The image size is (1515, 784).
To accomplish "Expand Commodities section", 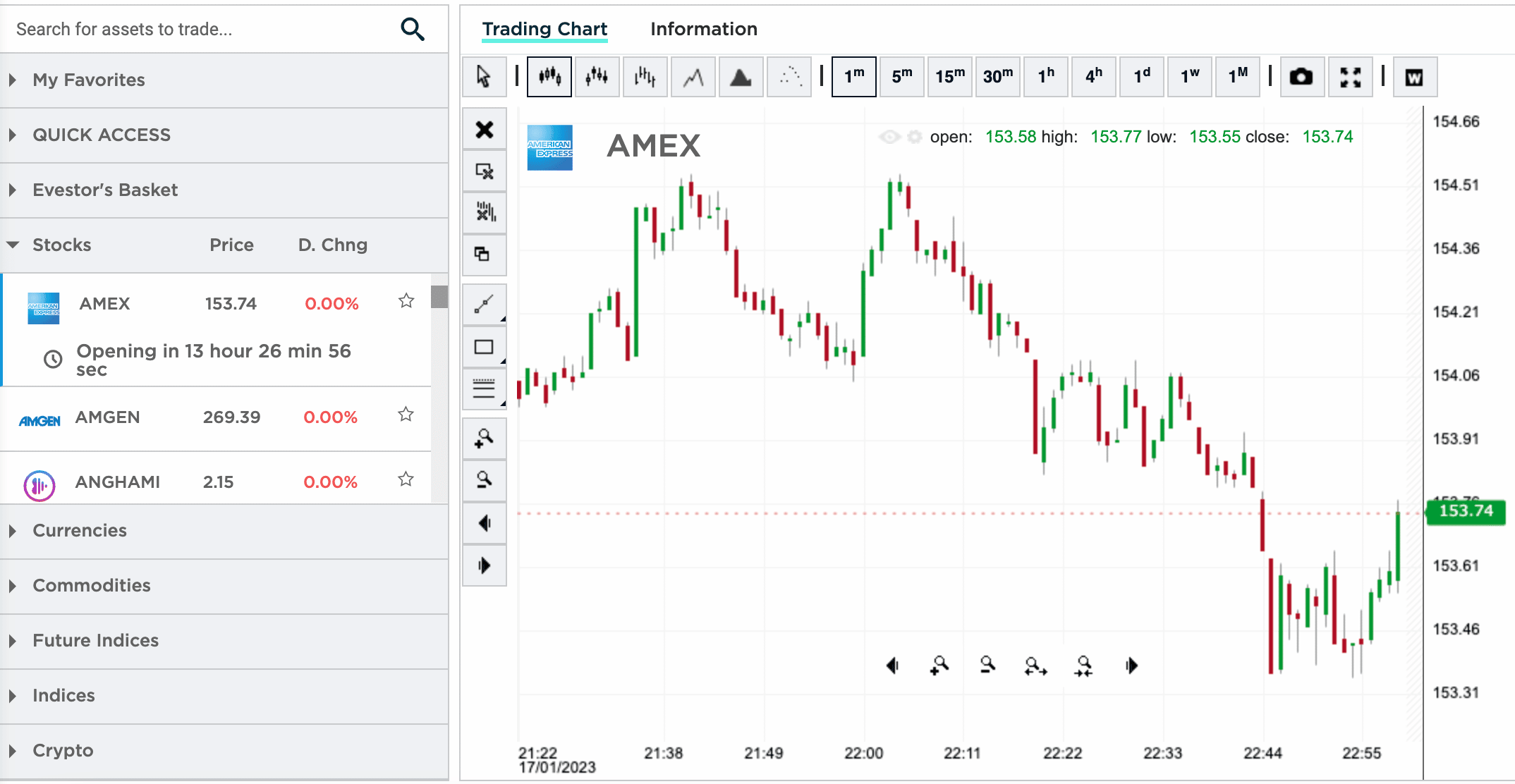I will (224, 585).
